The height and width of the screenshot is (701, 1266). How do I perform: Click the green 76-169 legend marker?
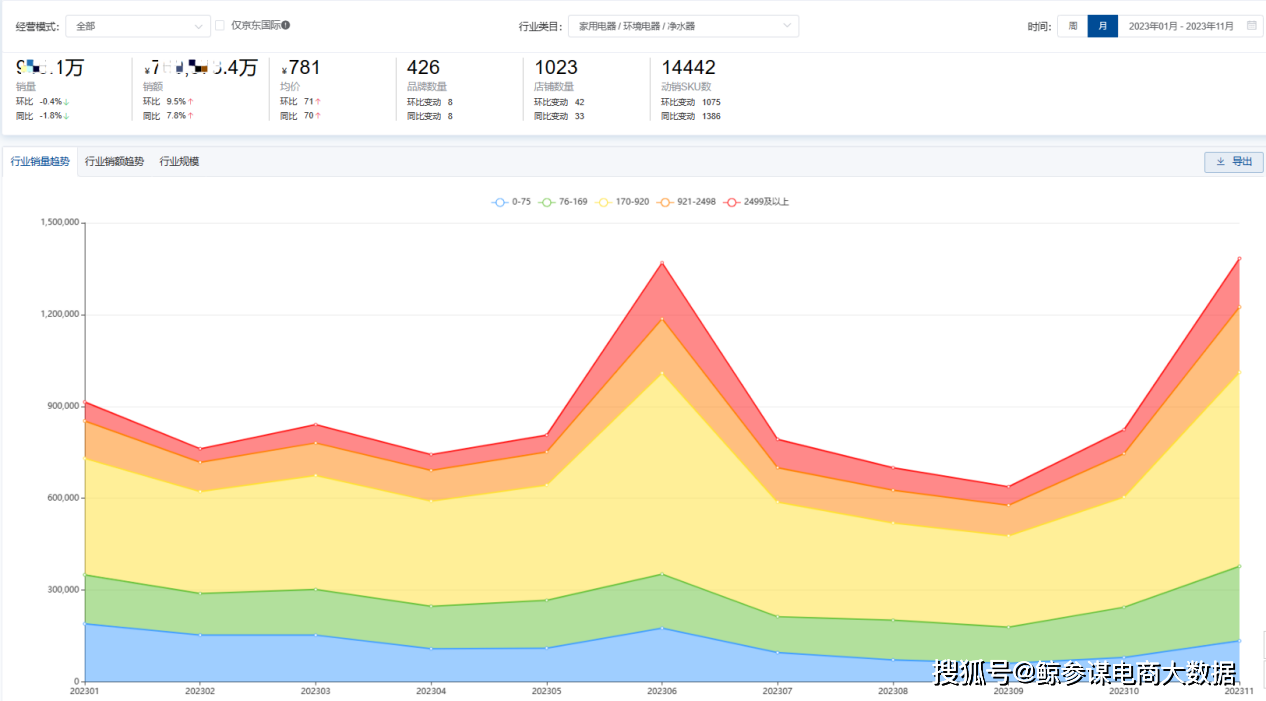click(x=547, y=202)
